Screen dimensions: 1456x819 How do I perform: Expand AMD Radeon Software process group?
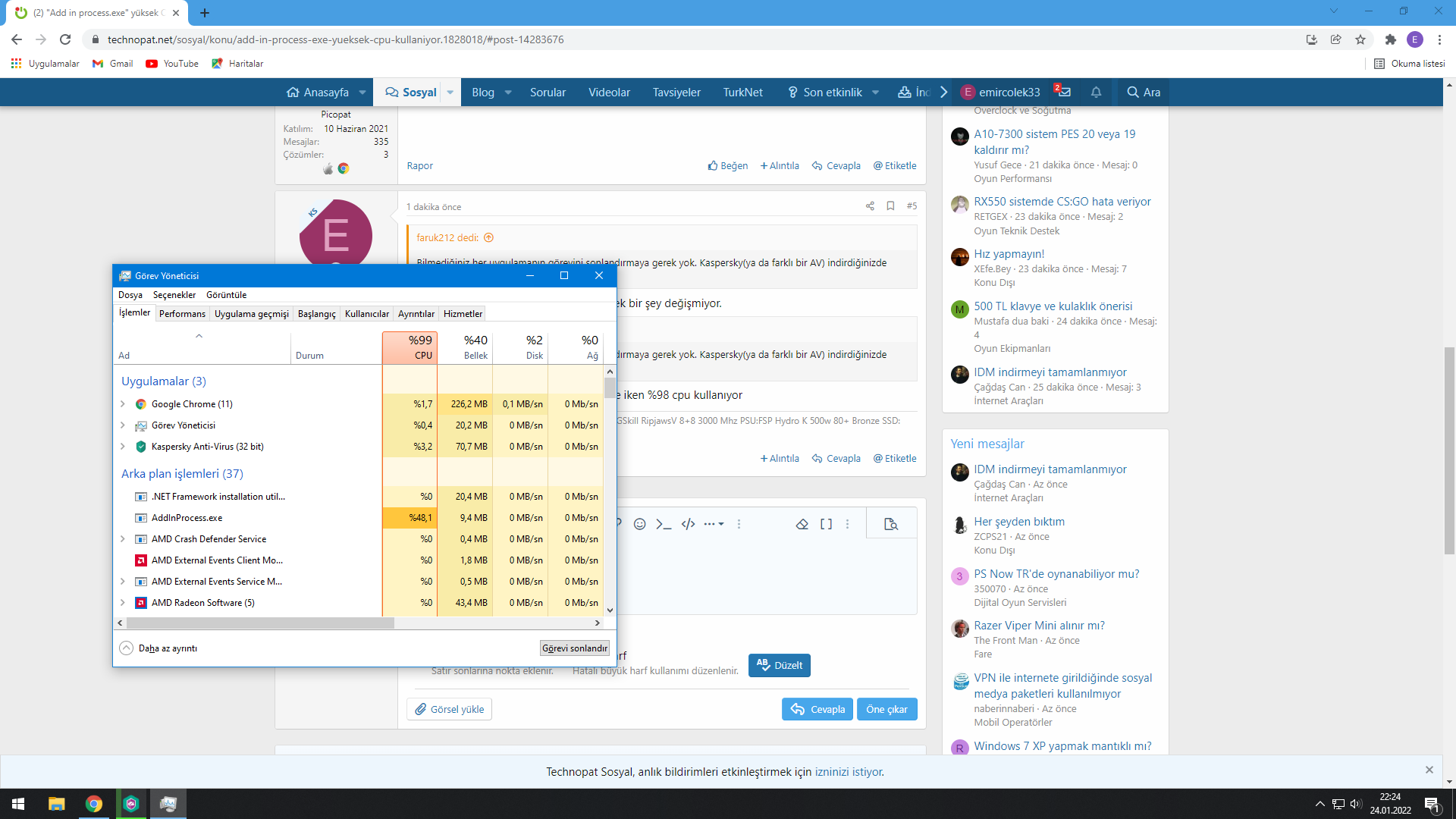(123, 603)
